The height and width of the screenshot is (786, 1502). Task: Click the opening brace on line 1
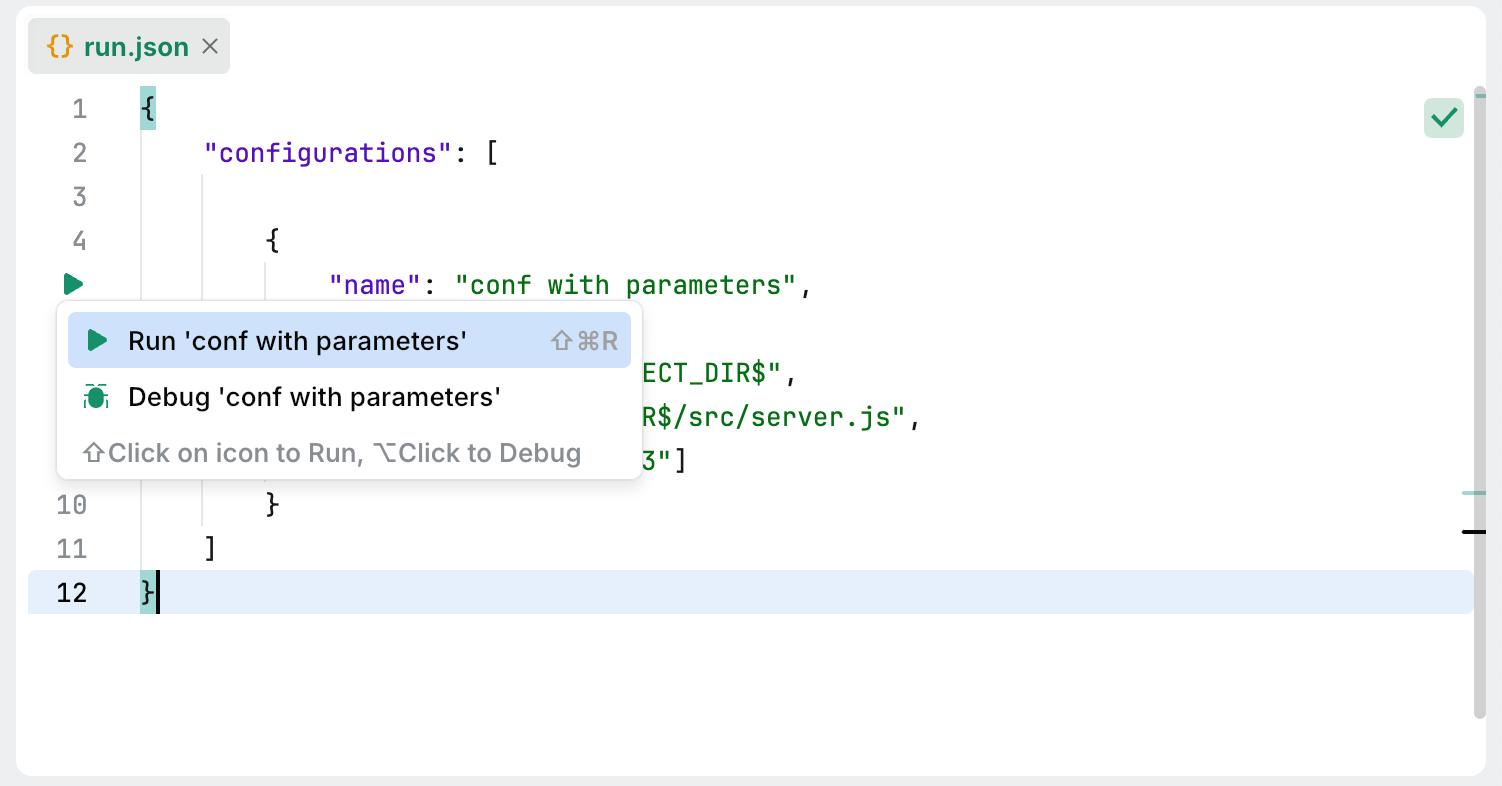click(x=148, y=109)
